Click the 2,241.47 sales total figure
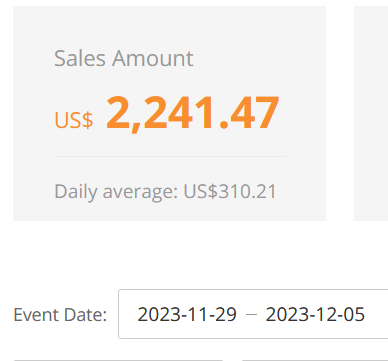The width and height of the screenshot is (388, 361). (192, 113)
